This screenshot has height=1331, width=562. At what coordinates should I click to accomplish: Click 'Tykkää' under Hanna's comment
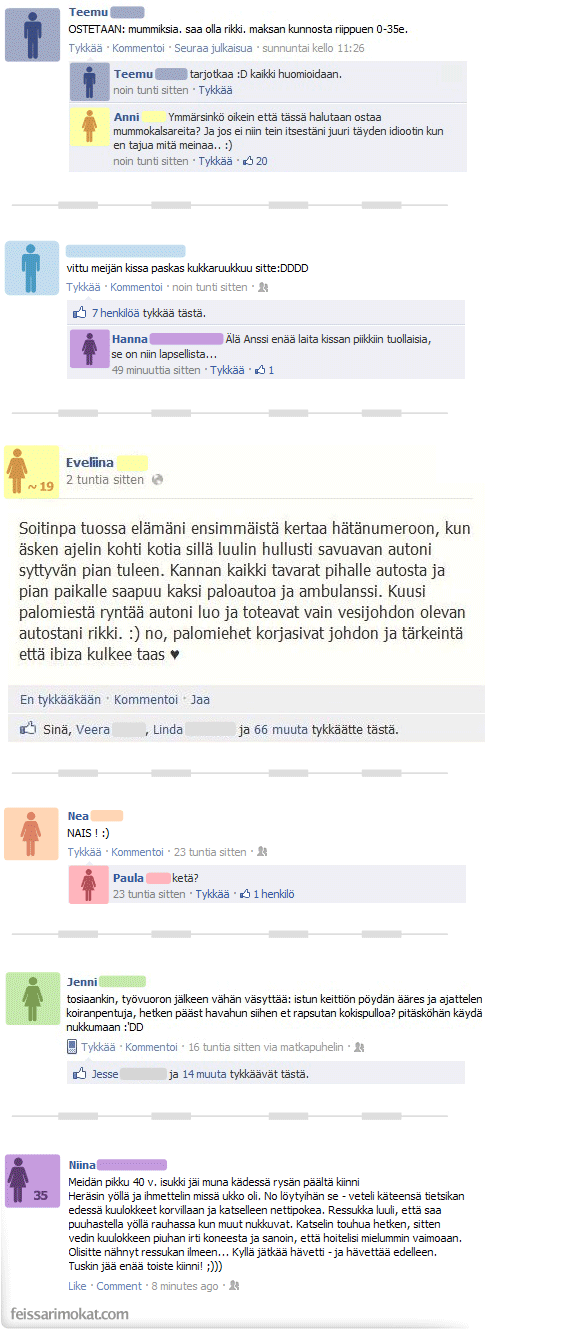(228, 370)
